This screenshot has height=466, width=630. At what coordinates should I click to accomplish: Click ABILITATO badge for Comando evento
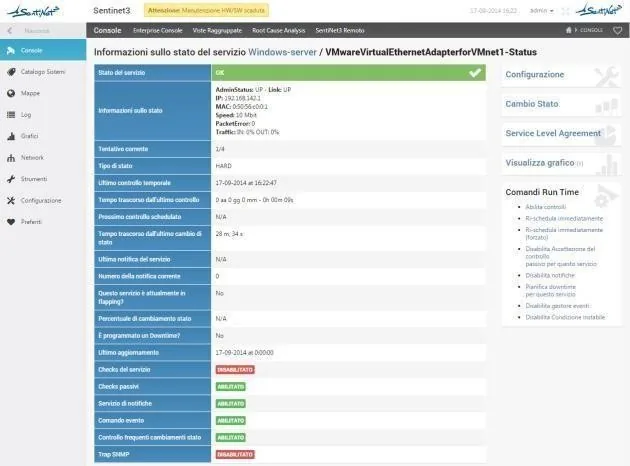pyautogui.click(x=231, y=421)
